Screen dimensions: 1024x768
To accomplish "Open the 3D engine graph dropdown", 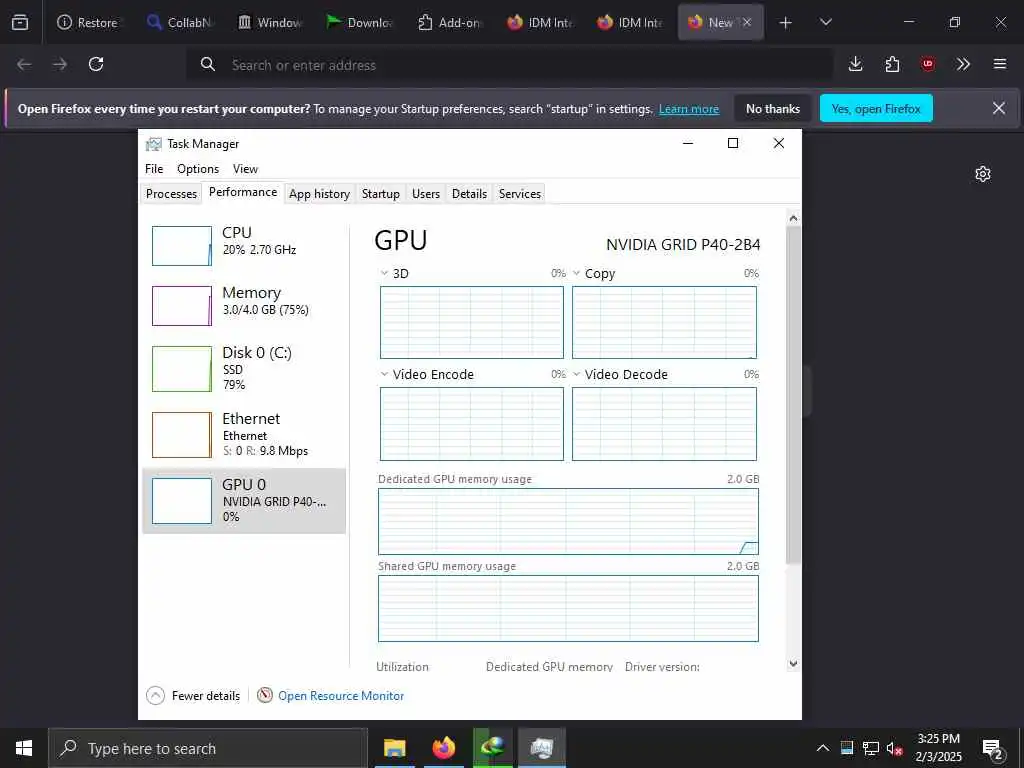I will click(384, 273).
